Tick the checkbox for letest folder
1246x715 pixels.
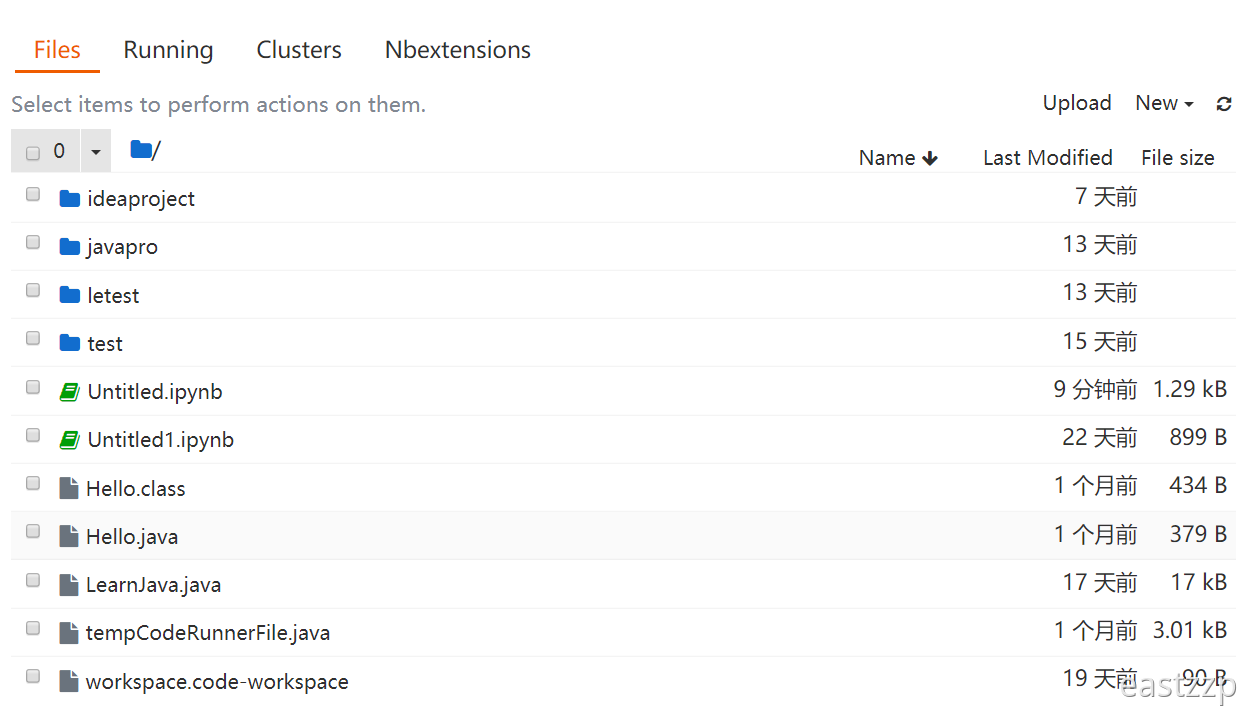pyautogui.click(x=33, y=290)
